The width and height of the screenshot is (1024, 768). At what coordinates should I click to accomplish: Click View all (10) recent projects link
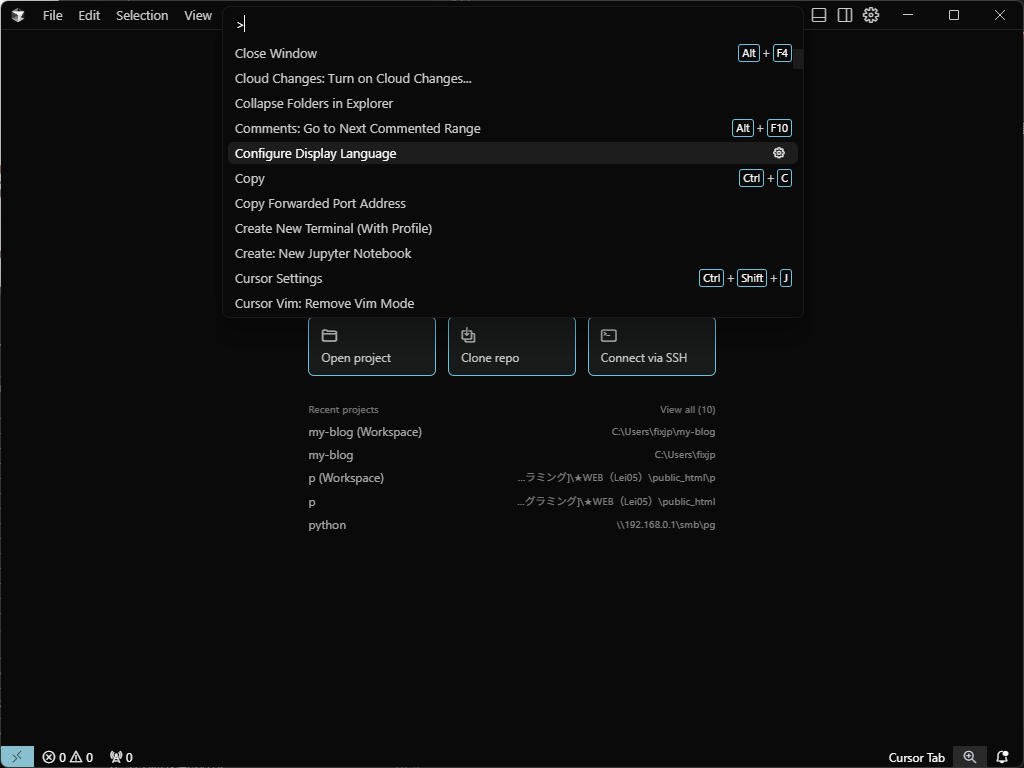(687, 409)
